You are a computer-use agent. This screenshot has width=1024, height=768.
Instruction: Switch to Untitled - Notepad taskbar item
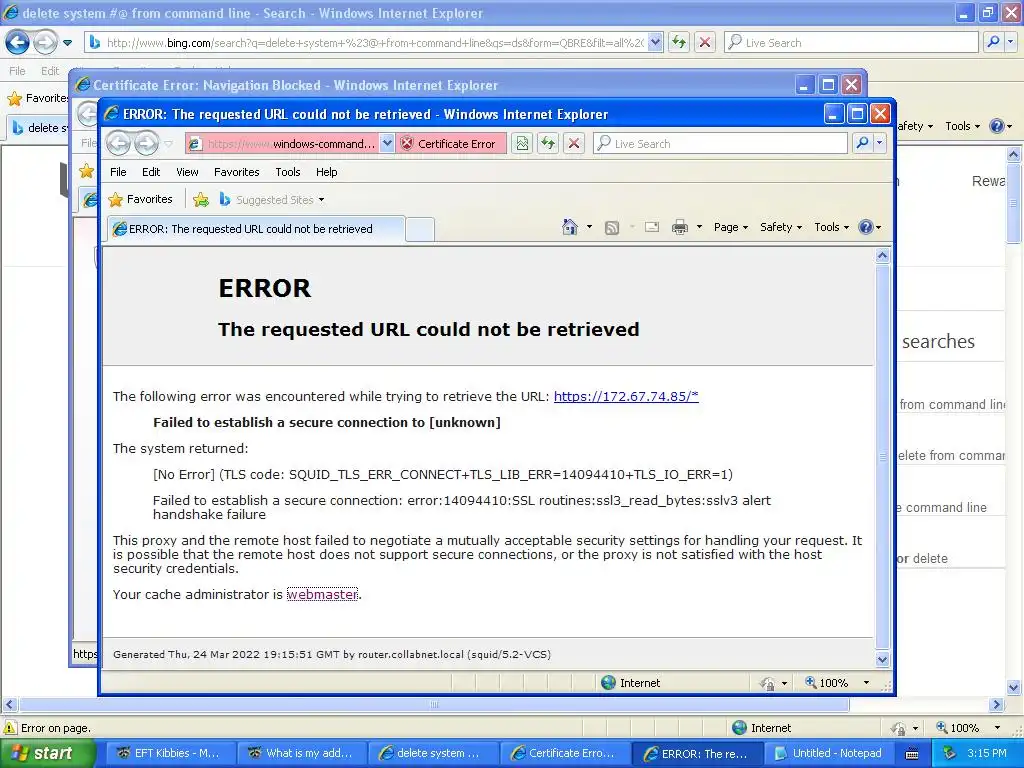[829, 753]
